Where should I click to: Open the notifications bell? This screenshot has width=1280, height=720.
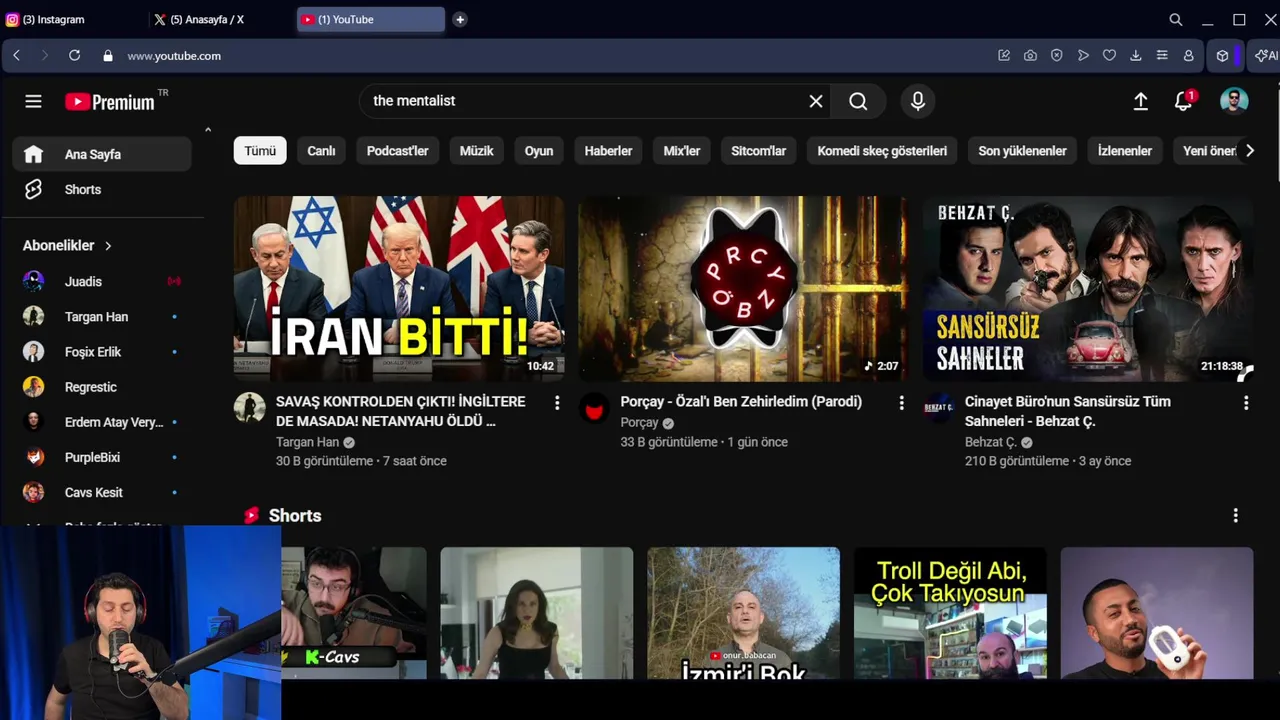pos(1184,100)
